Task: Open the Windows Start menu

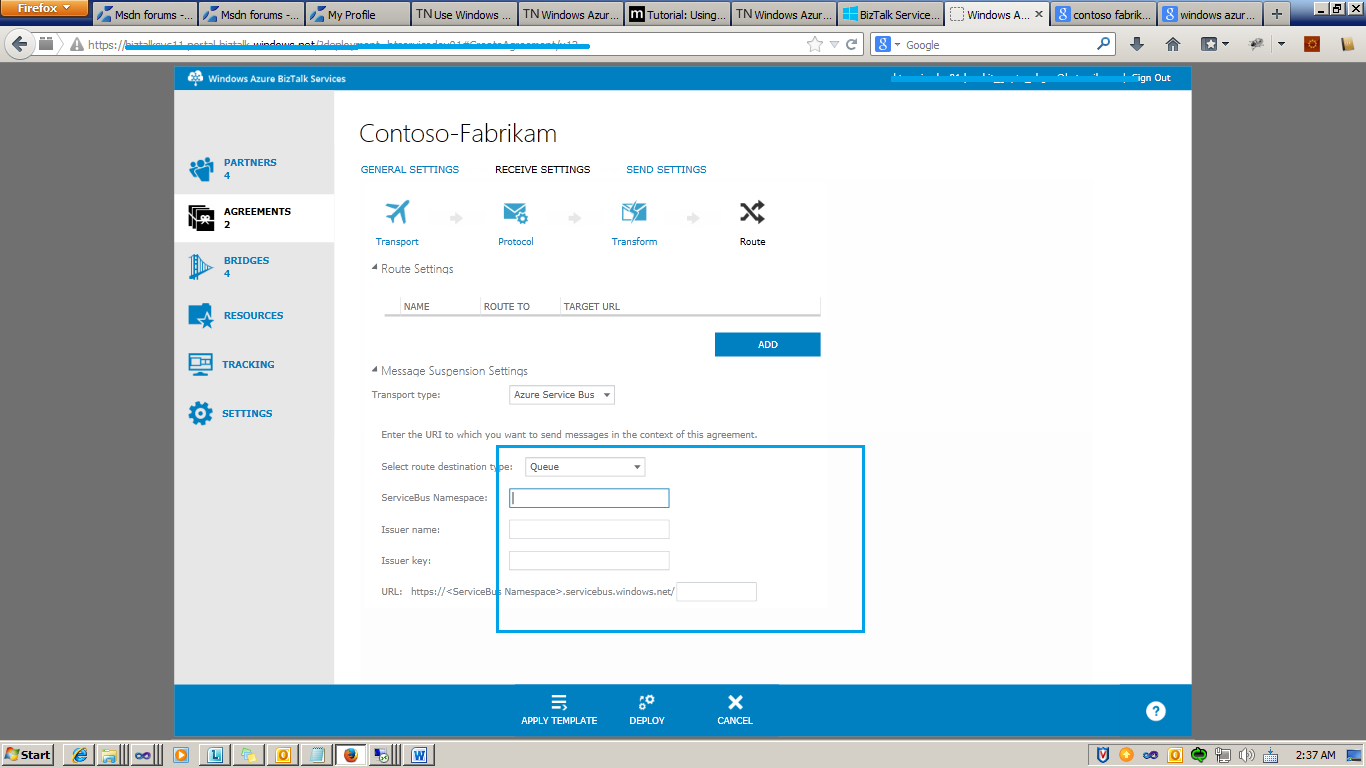Action: pos(27,755)
